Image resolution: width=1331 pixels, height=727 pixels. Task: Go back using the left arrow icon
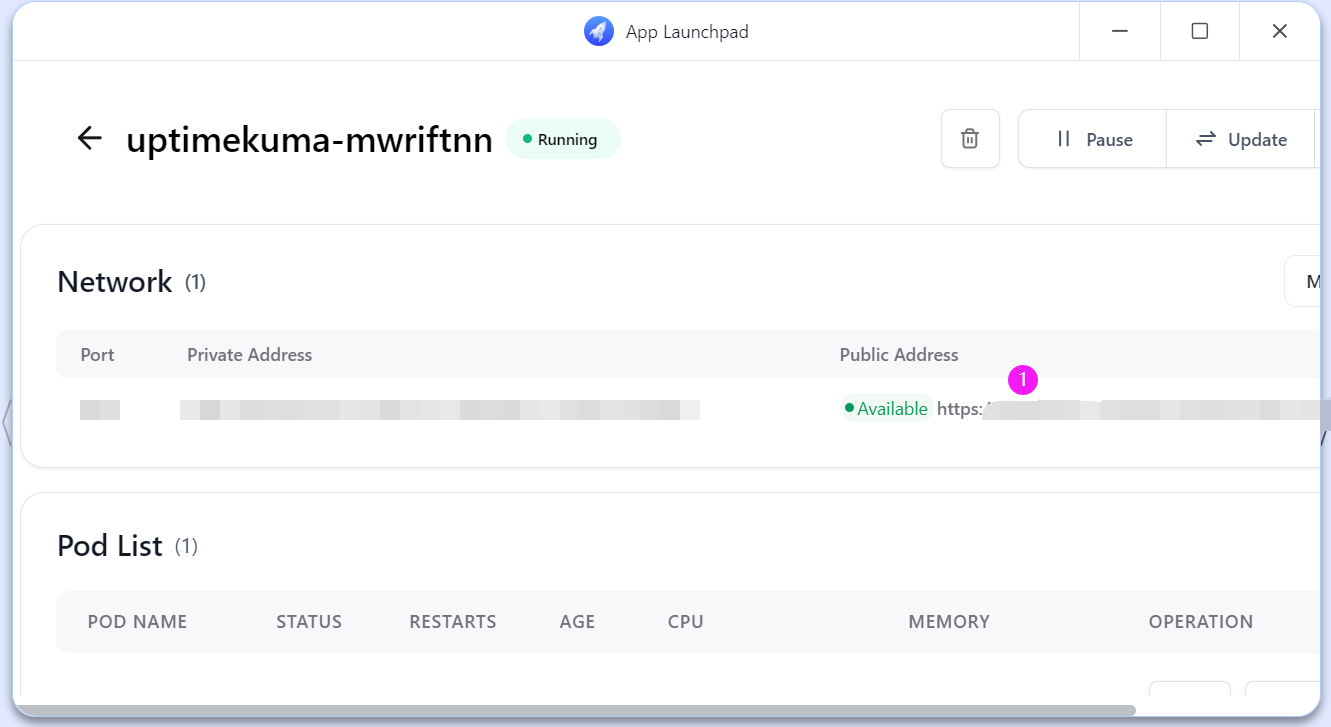(x=90, y=139)
